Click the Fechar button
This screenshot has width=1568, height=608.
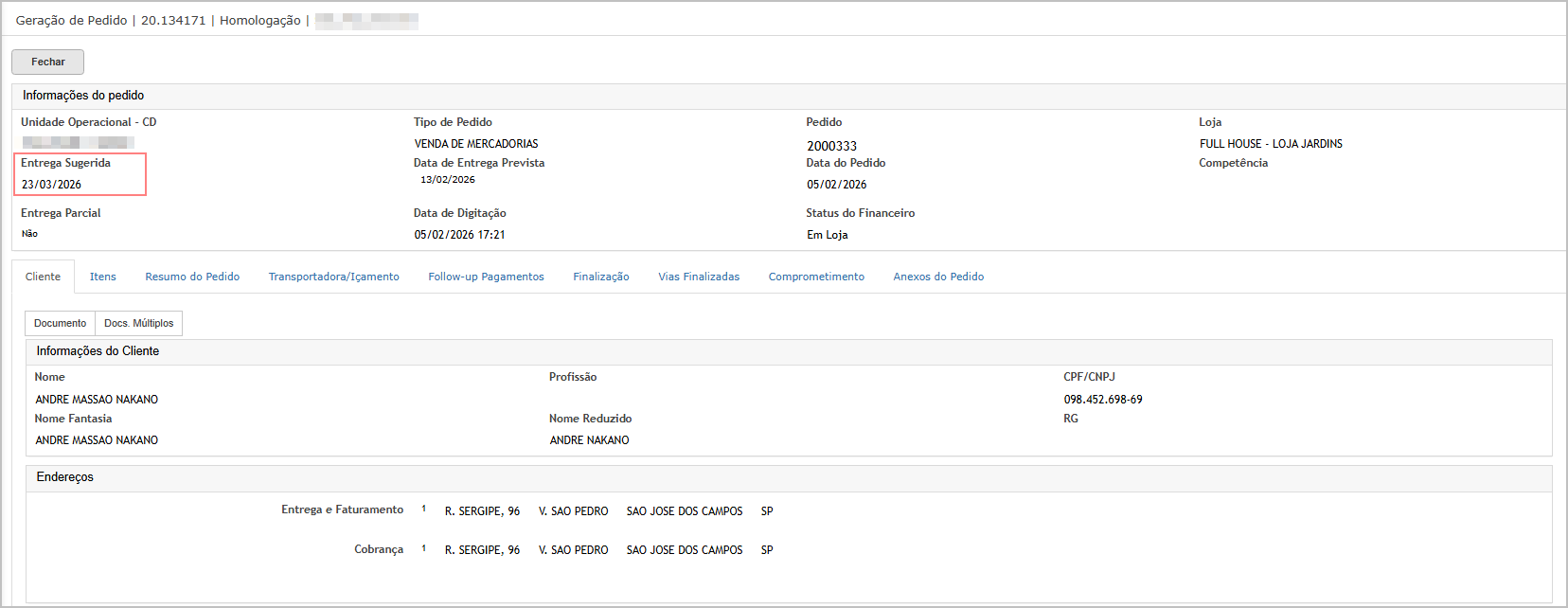pyautogui.click(x=47, y=62)
